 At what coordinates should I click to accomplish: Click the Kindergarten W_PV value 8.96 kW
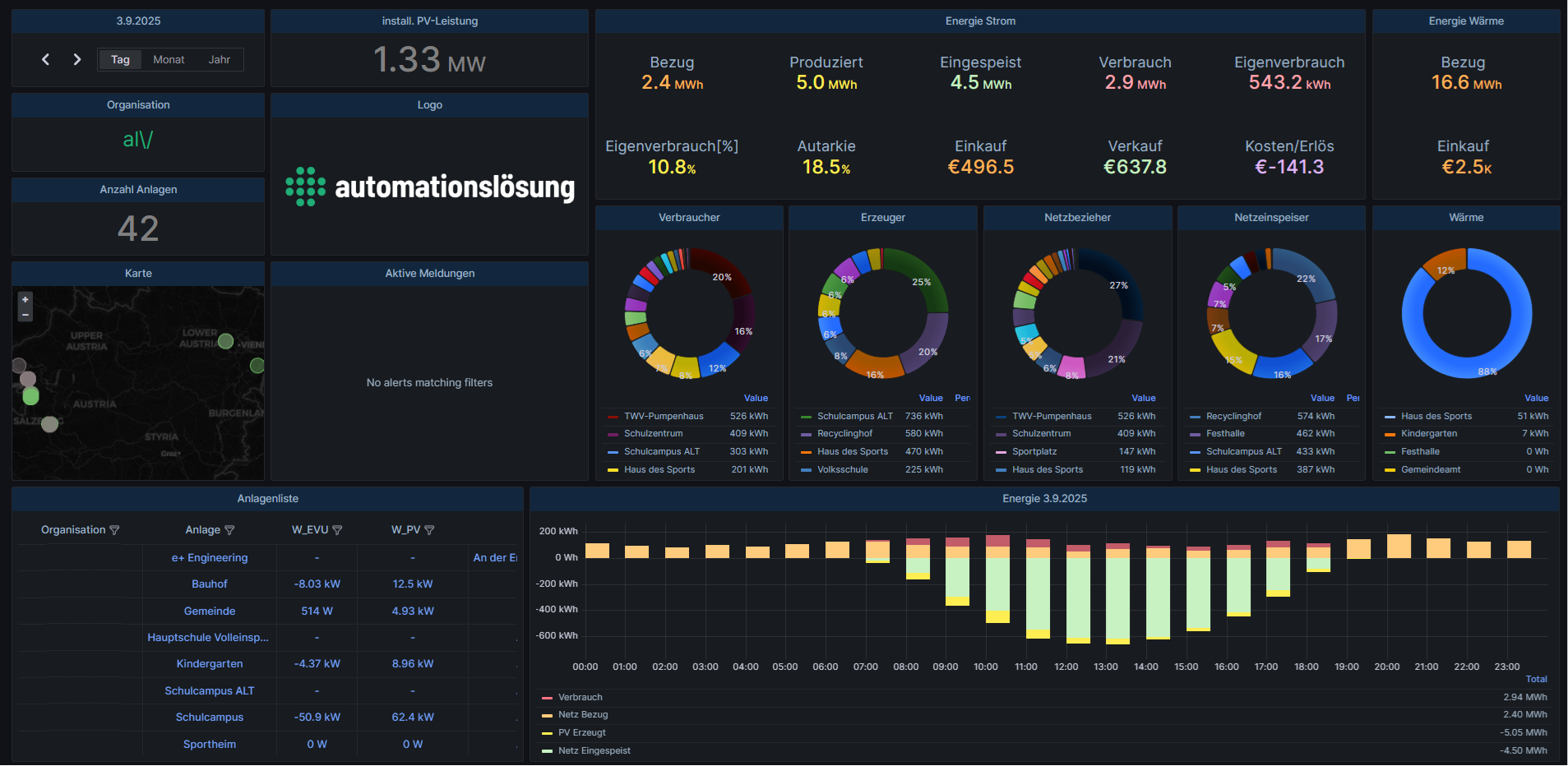point(413,663)
